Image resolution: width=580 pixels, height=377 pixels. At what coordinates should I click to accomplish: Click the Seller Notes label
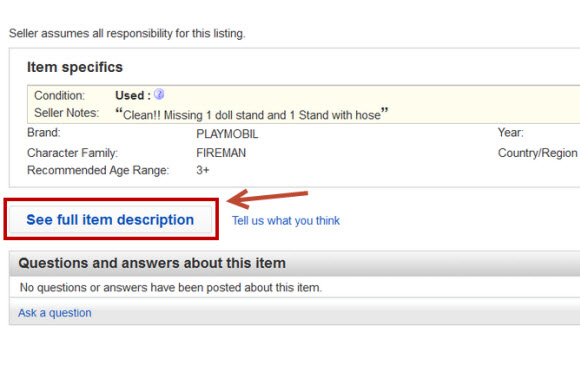(67, 113)
